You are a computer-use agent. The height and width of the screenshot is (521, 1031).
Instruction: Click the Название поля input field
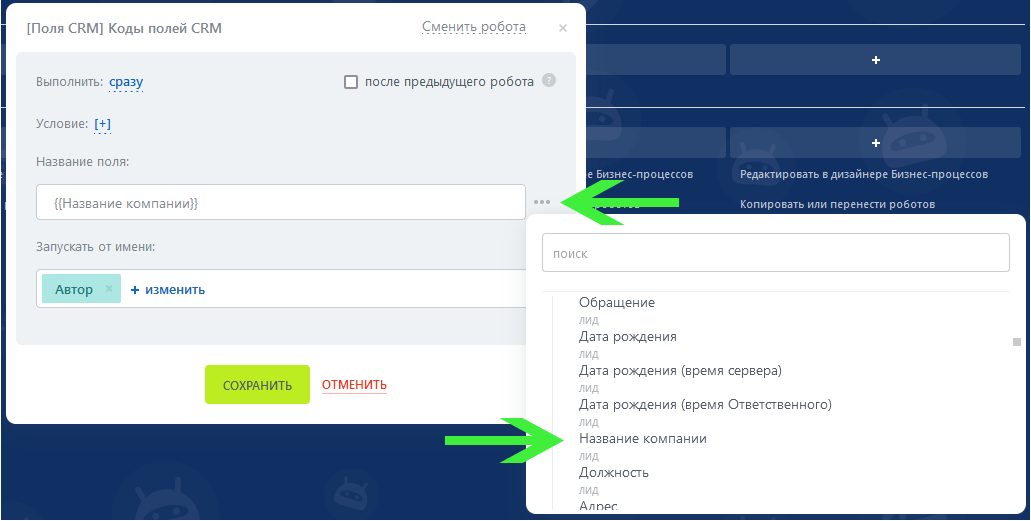281,203
